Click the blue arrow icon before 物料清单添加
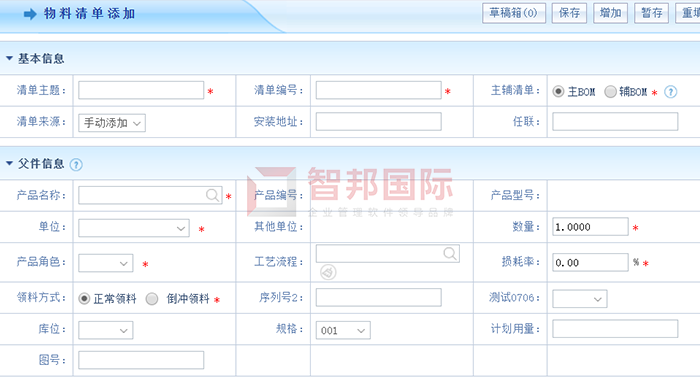700x380 pixels. tap(30, 14)
